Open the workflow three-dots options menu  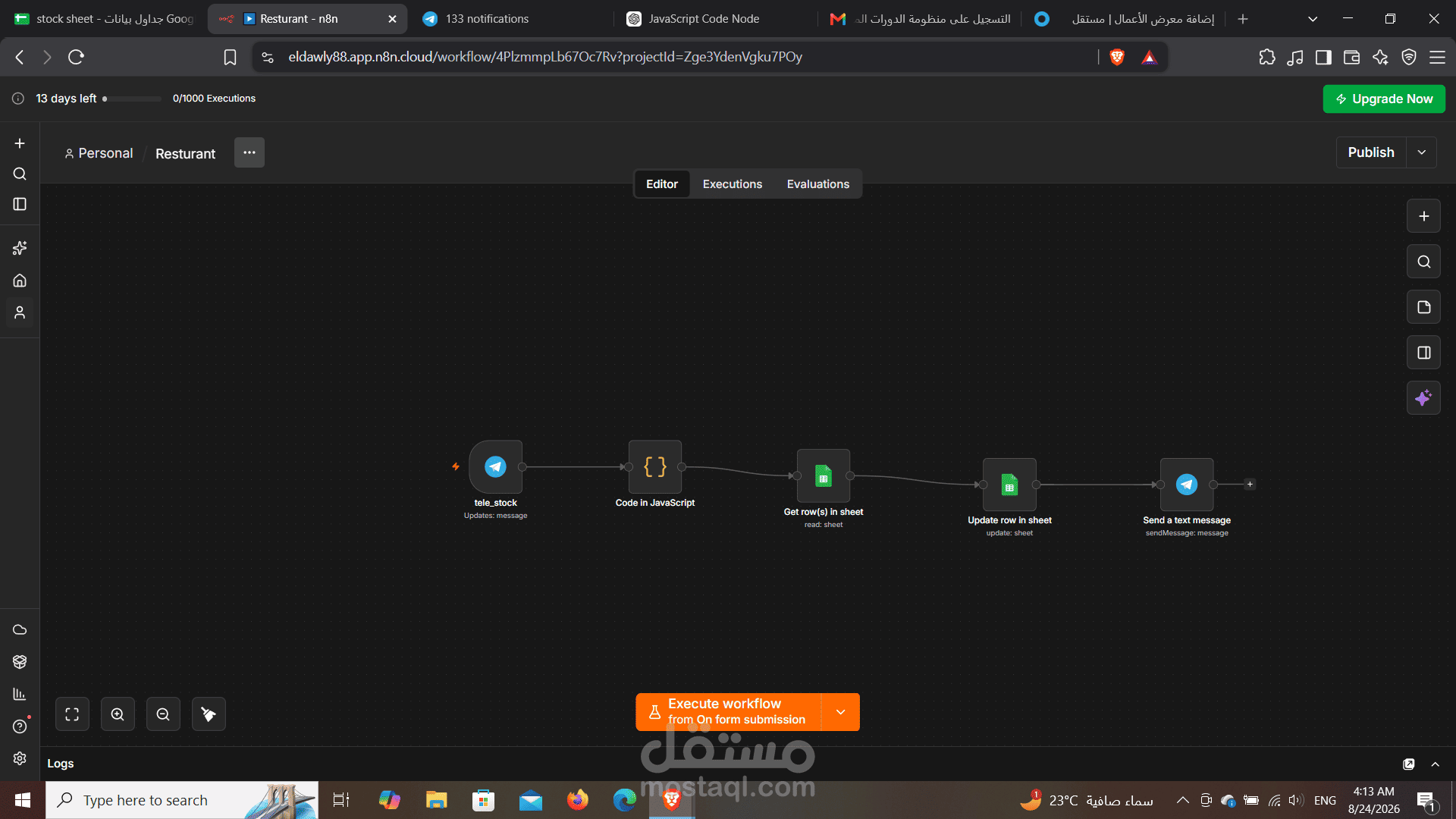[x=249, y=152]
